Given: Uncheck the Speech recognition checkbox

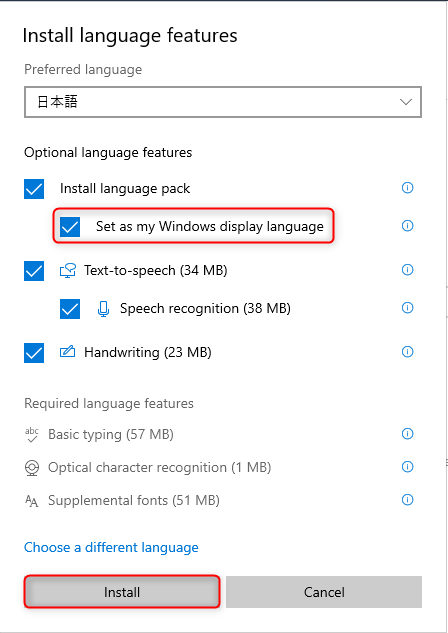Looking at the screenshot, I should 70,309.
